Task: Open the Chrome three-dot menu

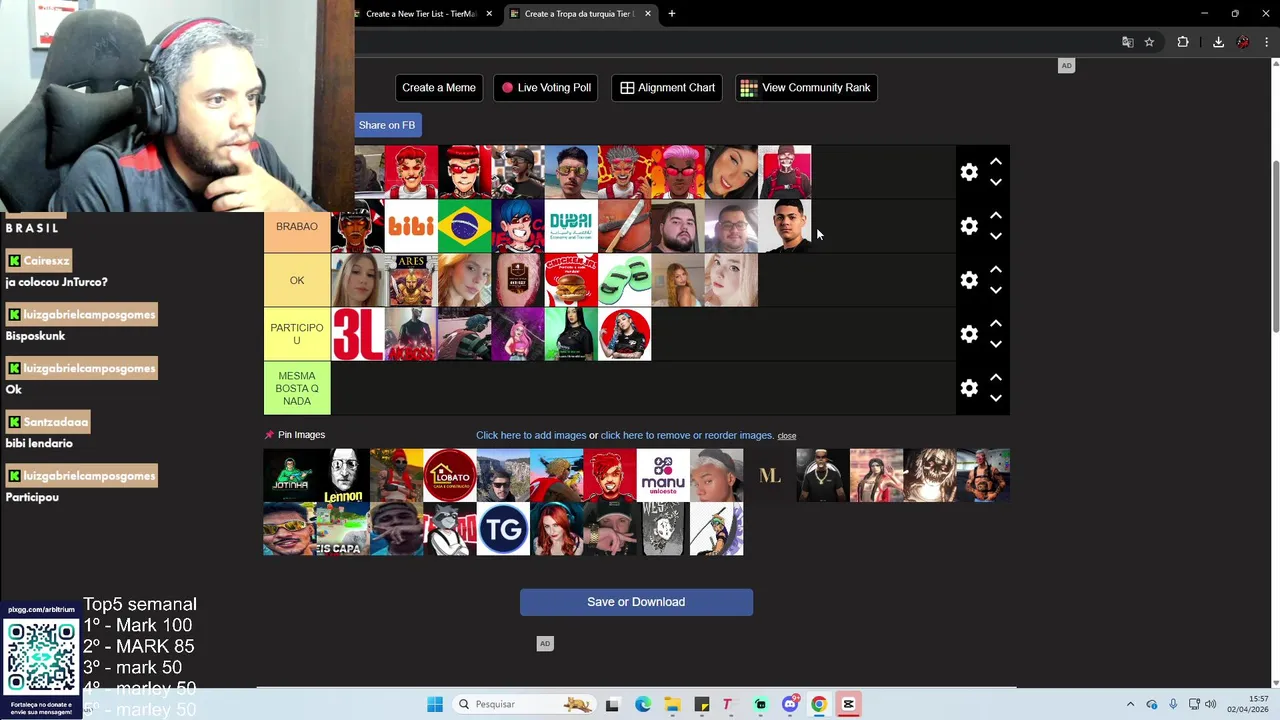Action: point(1267,42)
